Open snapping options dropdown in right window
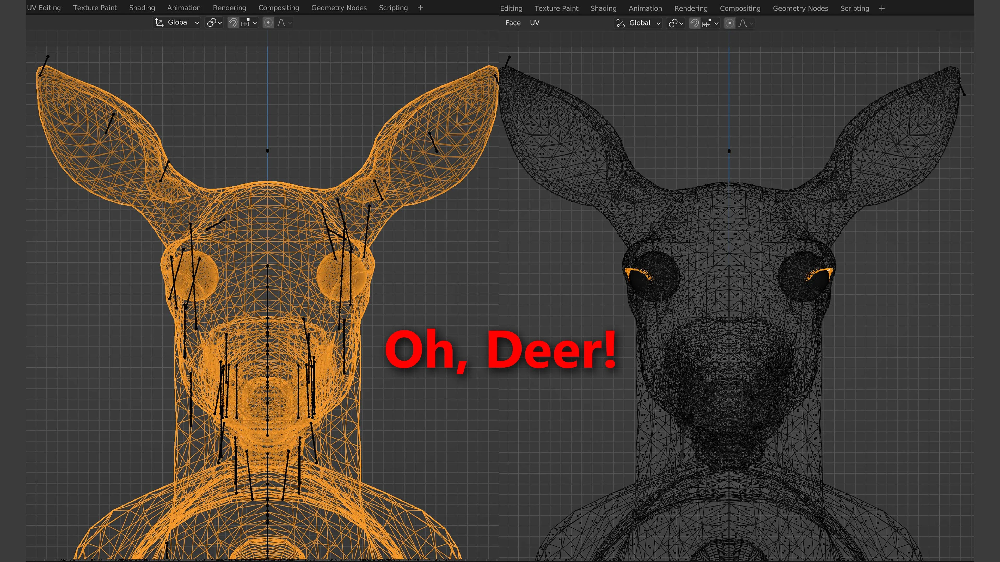This screenshot has width=1000, height=562. [710, 24]
